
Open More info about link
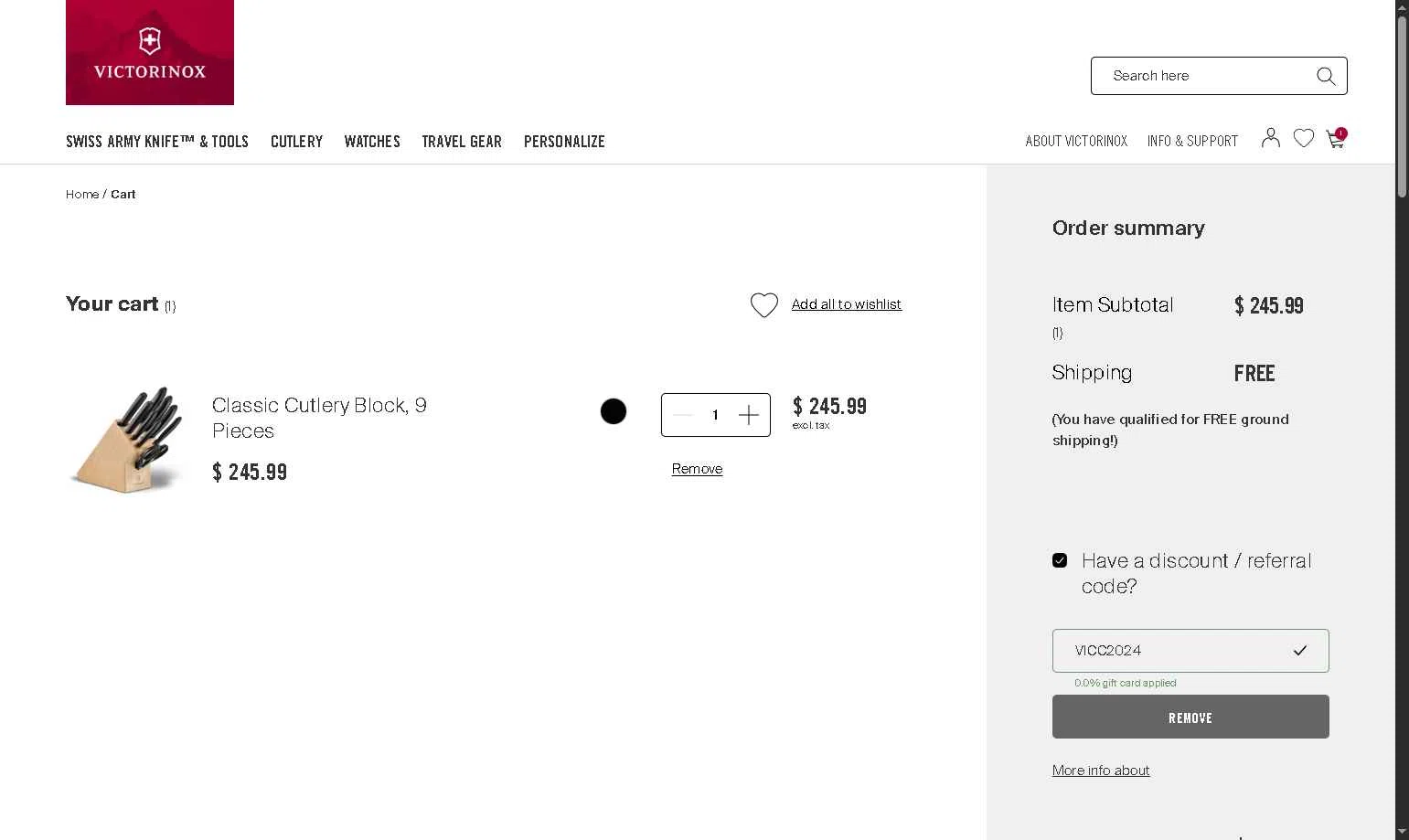click(1101, 771)
